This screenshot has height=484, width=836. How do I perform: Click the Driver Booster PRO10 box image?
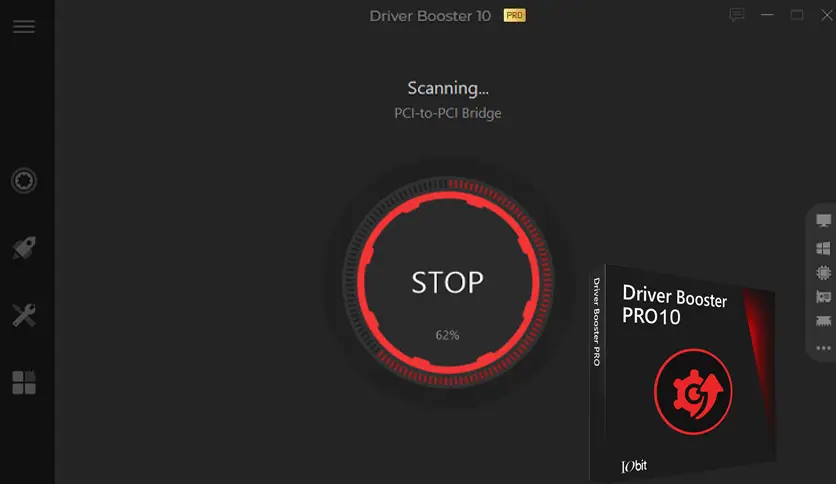tap(682, 373)
